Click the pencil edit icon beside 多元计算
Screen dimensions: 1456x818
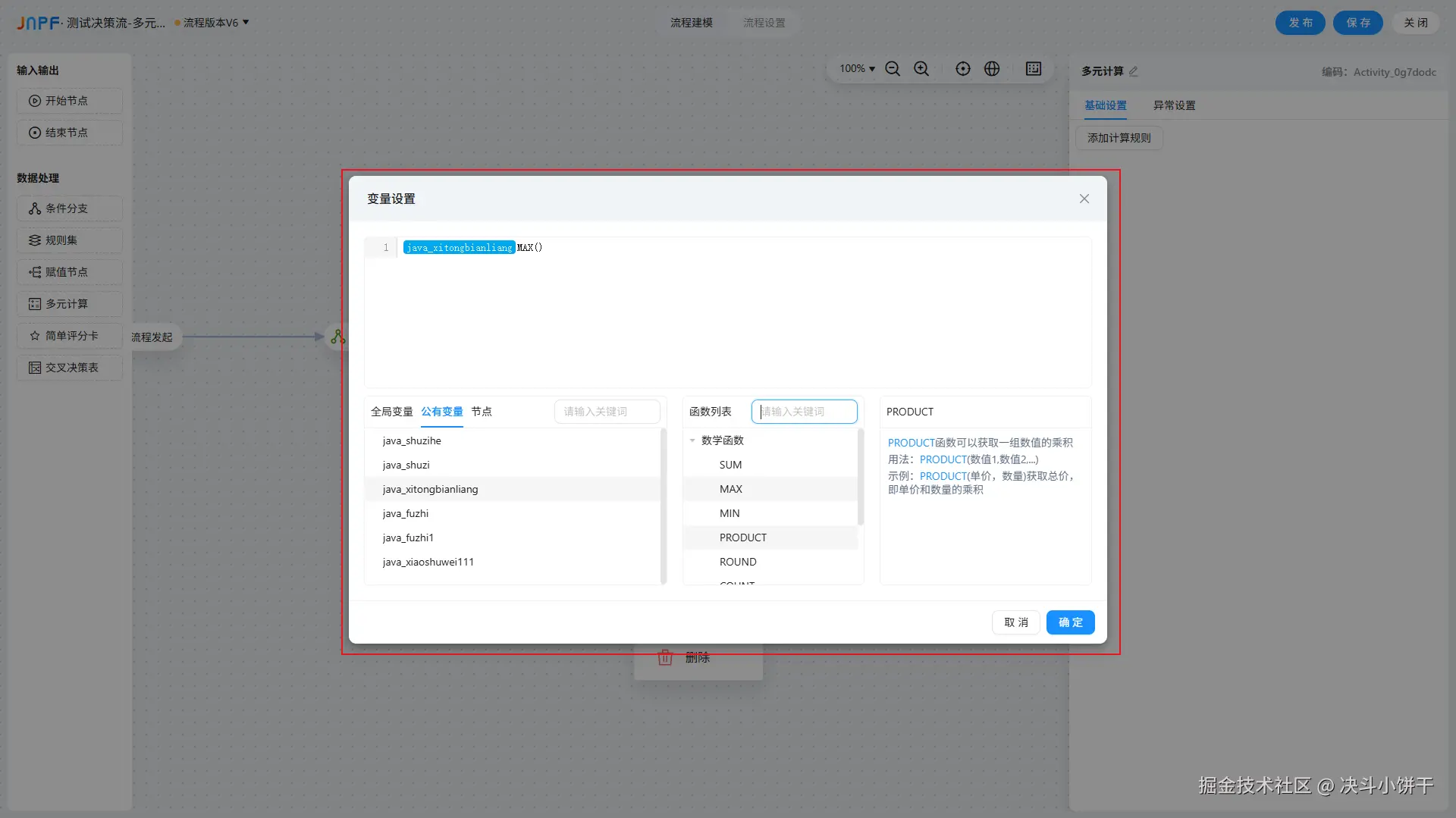point(1134,71)
